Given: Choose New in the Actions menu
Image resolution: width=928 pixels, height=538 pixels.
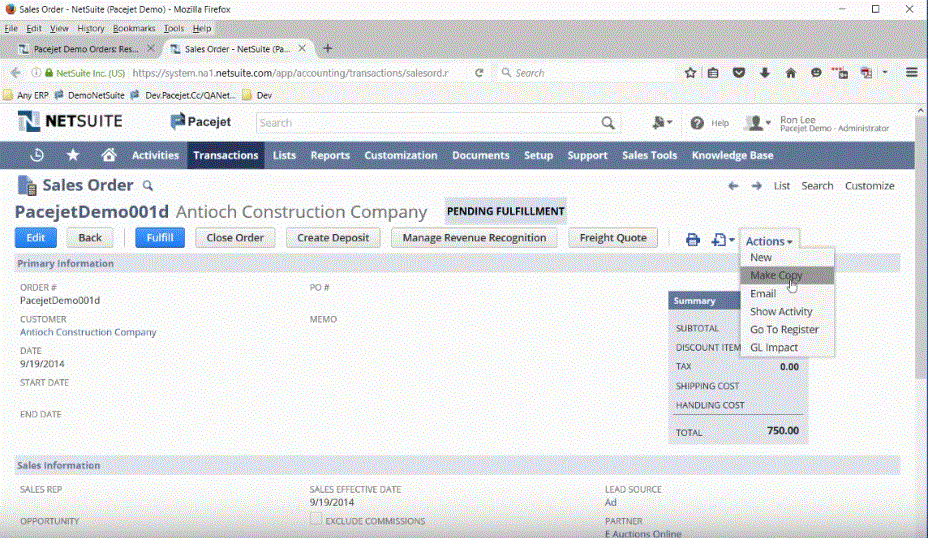Looking at the screenshot, I should tap(787, 257).
